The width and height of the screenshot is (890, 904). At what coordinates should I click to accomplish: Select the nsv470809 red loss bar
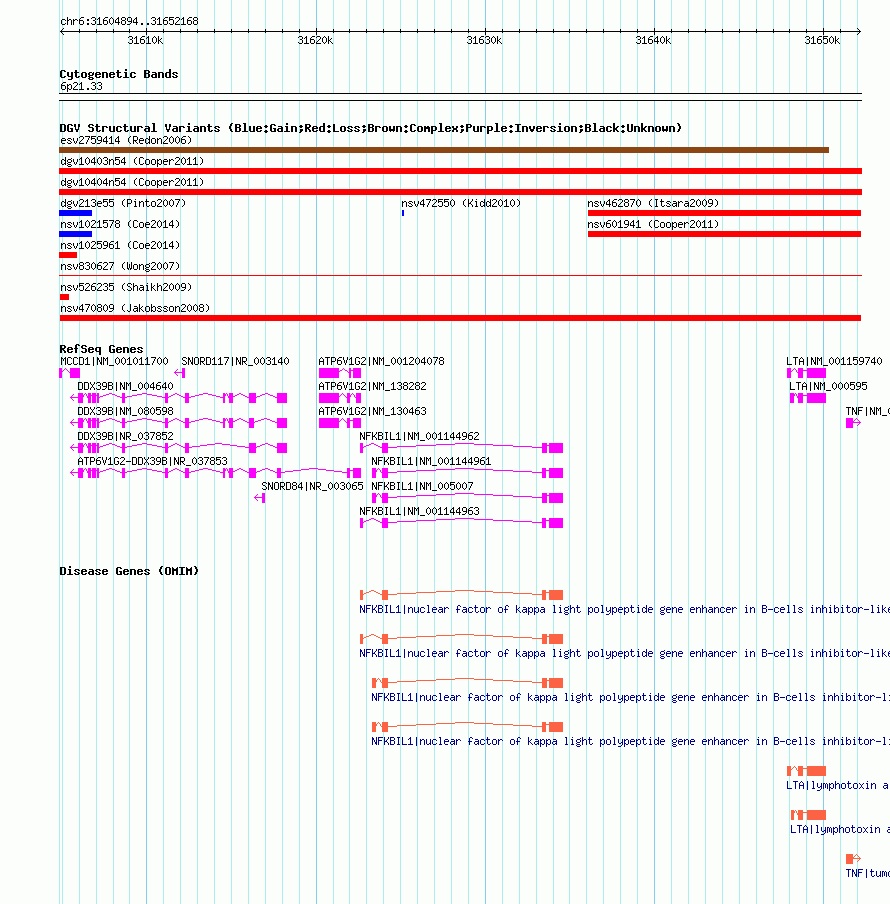click(x=460, y=318)
